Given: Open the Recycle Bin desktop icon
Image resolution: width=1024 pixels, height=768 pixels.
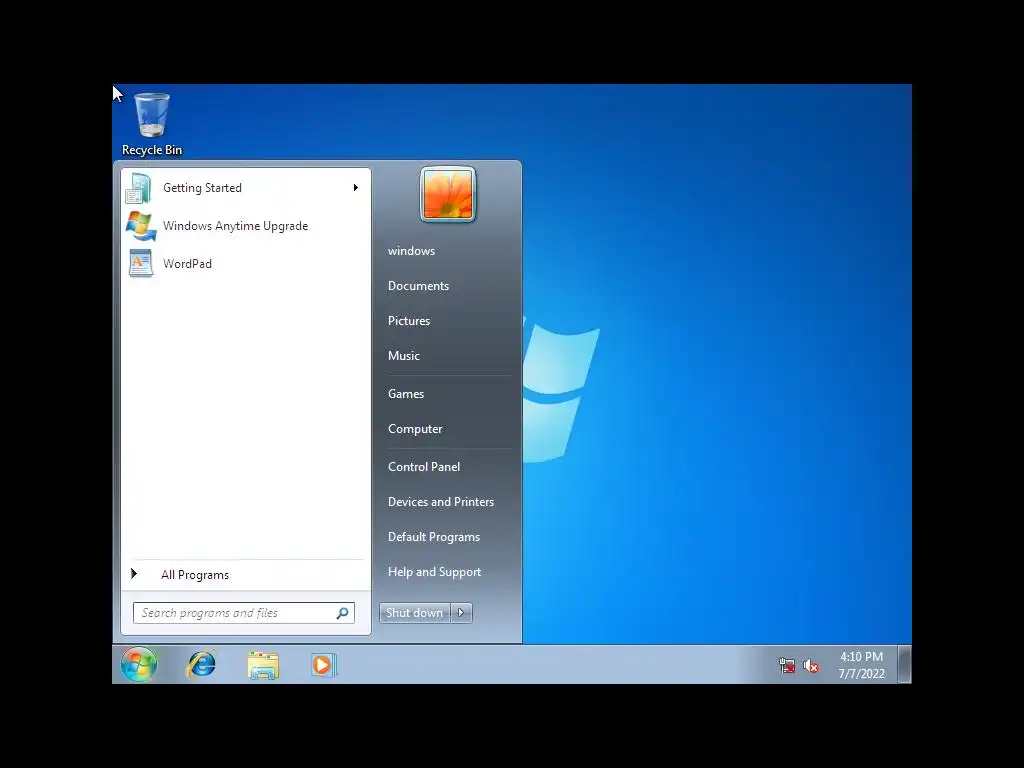Looking at the screenshot, I should (x=152, y=123).
